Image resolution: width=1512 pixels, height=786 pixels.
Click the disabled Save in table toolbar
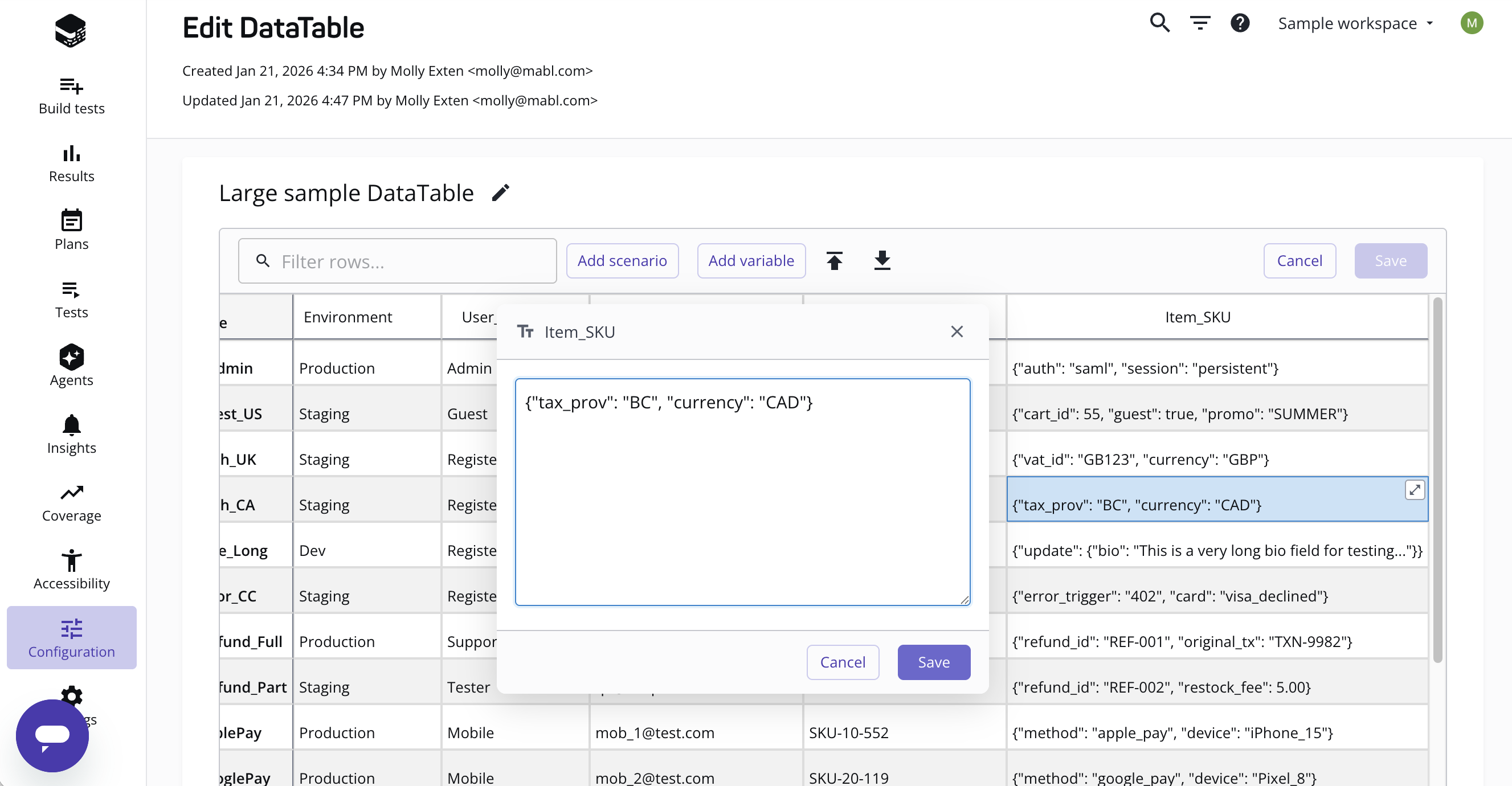(1391, 261)
